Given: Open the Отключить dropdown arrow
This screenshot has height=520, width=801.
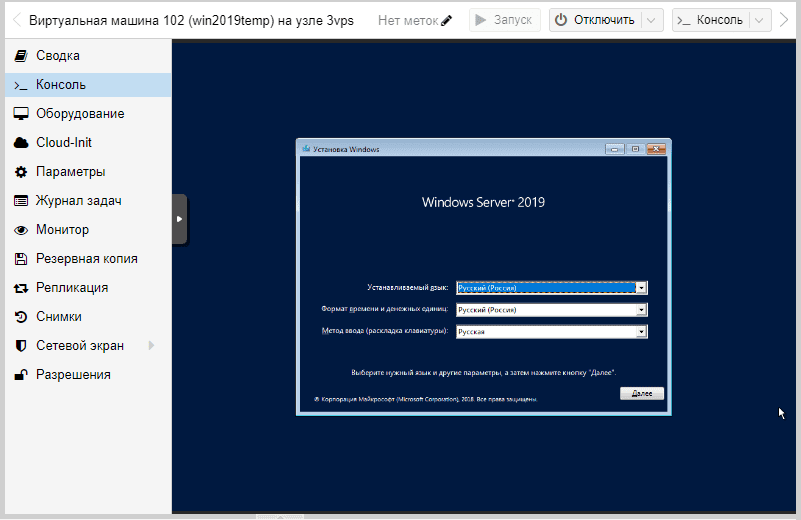Looking at the screenshot, I should tap(651, 20).
